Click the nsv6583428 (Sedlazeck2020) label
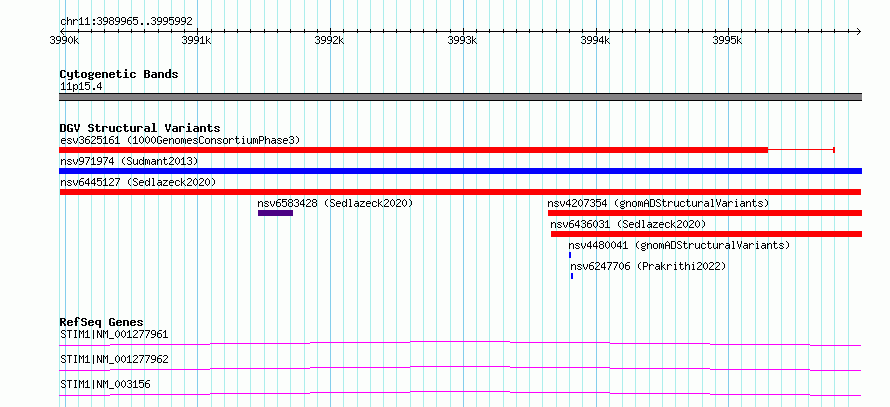Image resolution: width=890 pixels, height=407 pixels. point(335,203)
